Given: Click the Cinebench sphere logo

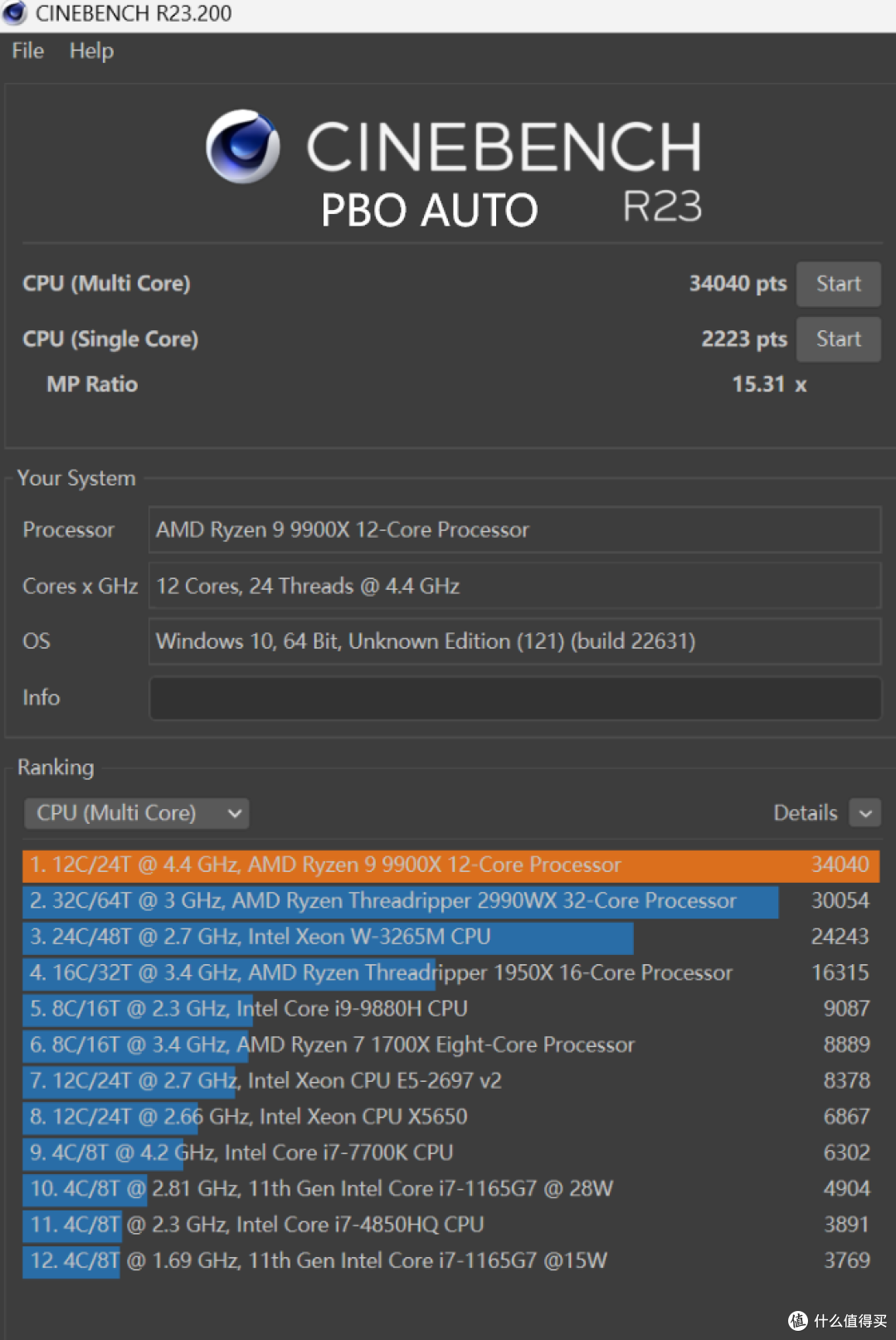Looking at the screenshot, I should [x=243, y=147].
